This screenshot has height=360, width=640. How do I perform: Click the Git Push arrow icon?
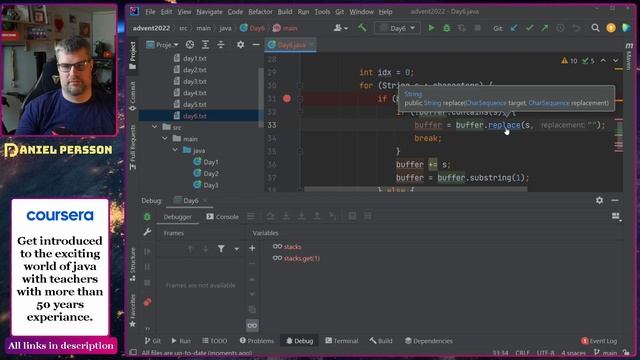(x=545, y=28)
